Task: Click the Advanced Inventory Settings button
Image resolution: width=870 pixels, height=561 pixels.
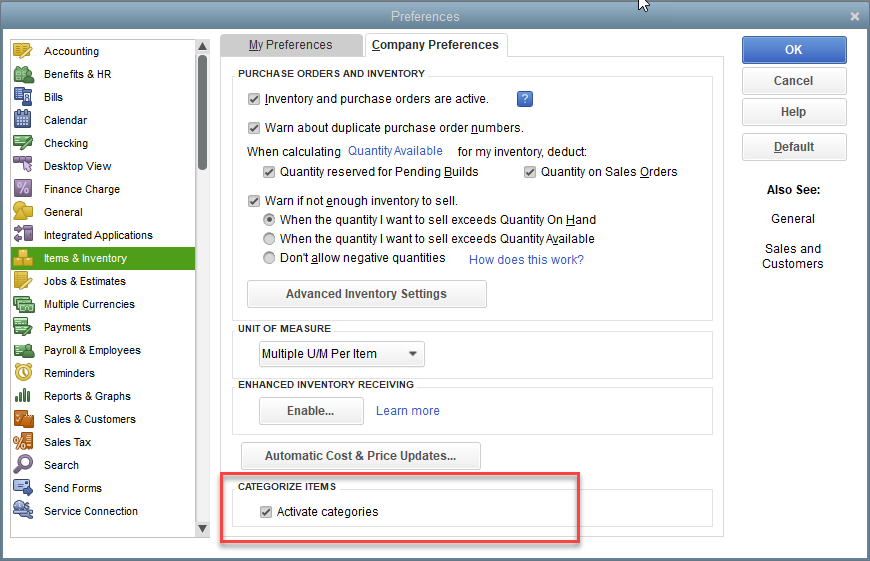Action: pos(366,294)
